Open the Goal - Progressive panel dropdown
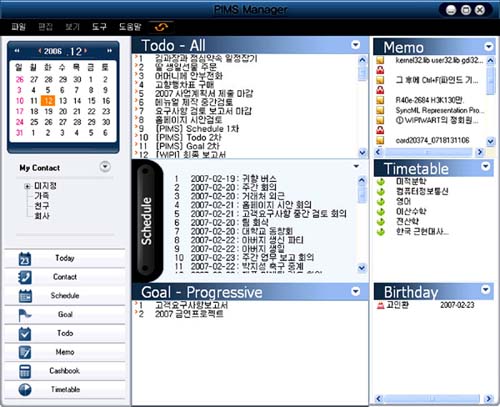Viewport: 500px width, 407px height. [356, 292]
